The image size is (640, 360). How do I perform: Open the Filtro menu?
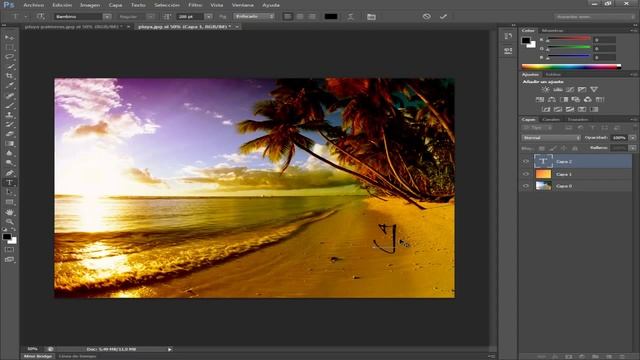[195, 5]
